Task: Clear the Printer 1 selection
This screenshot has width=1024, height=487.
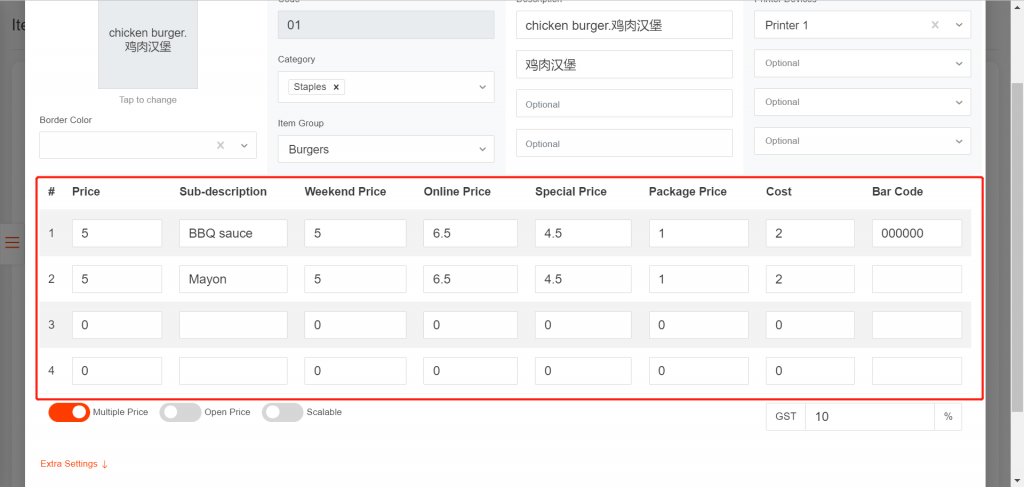Action: click(935, 25)
